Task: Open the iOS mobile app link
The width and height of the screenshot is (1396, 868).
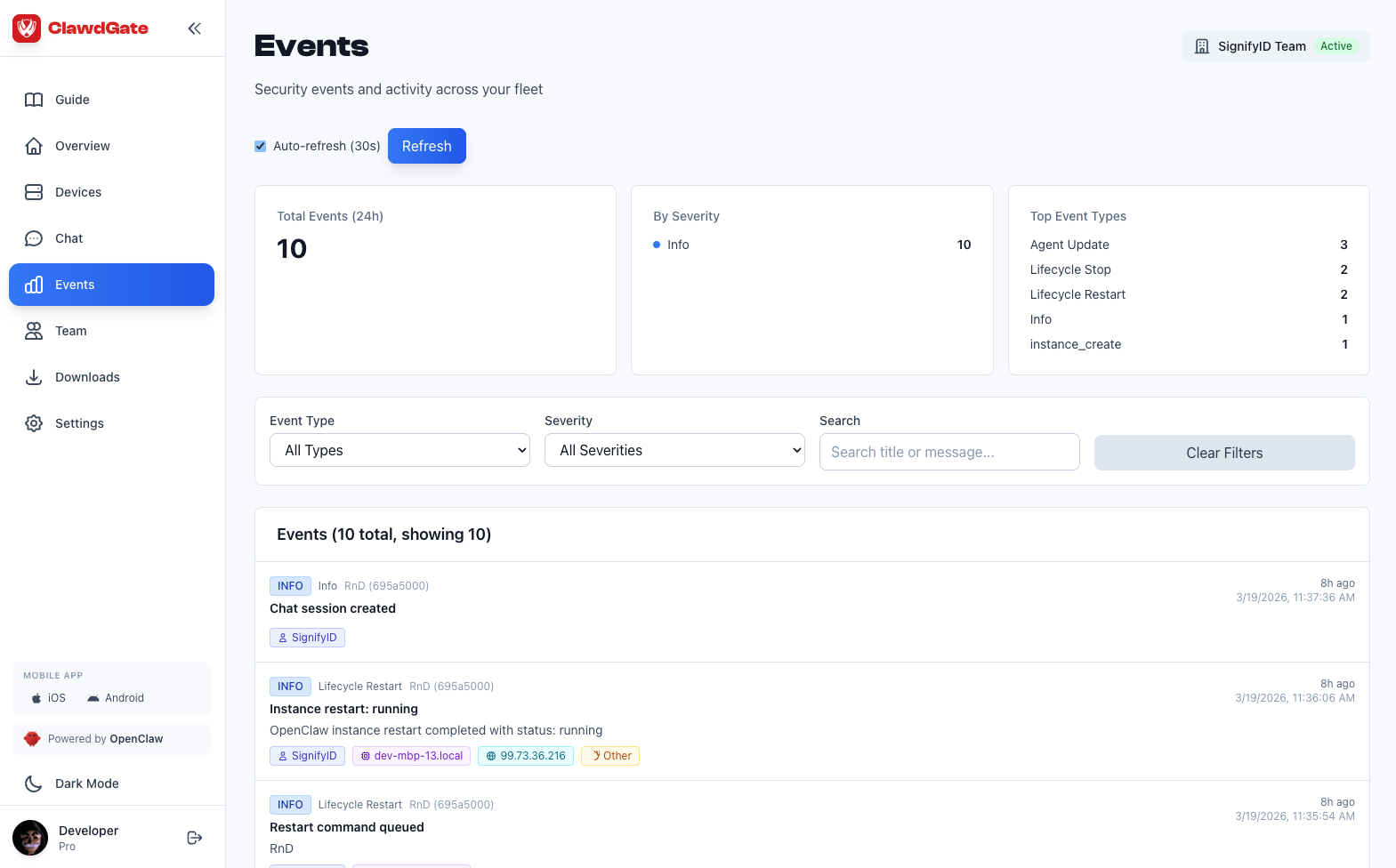Action: (49, 698)
